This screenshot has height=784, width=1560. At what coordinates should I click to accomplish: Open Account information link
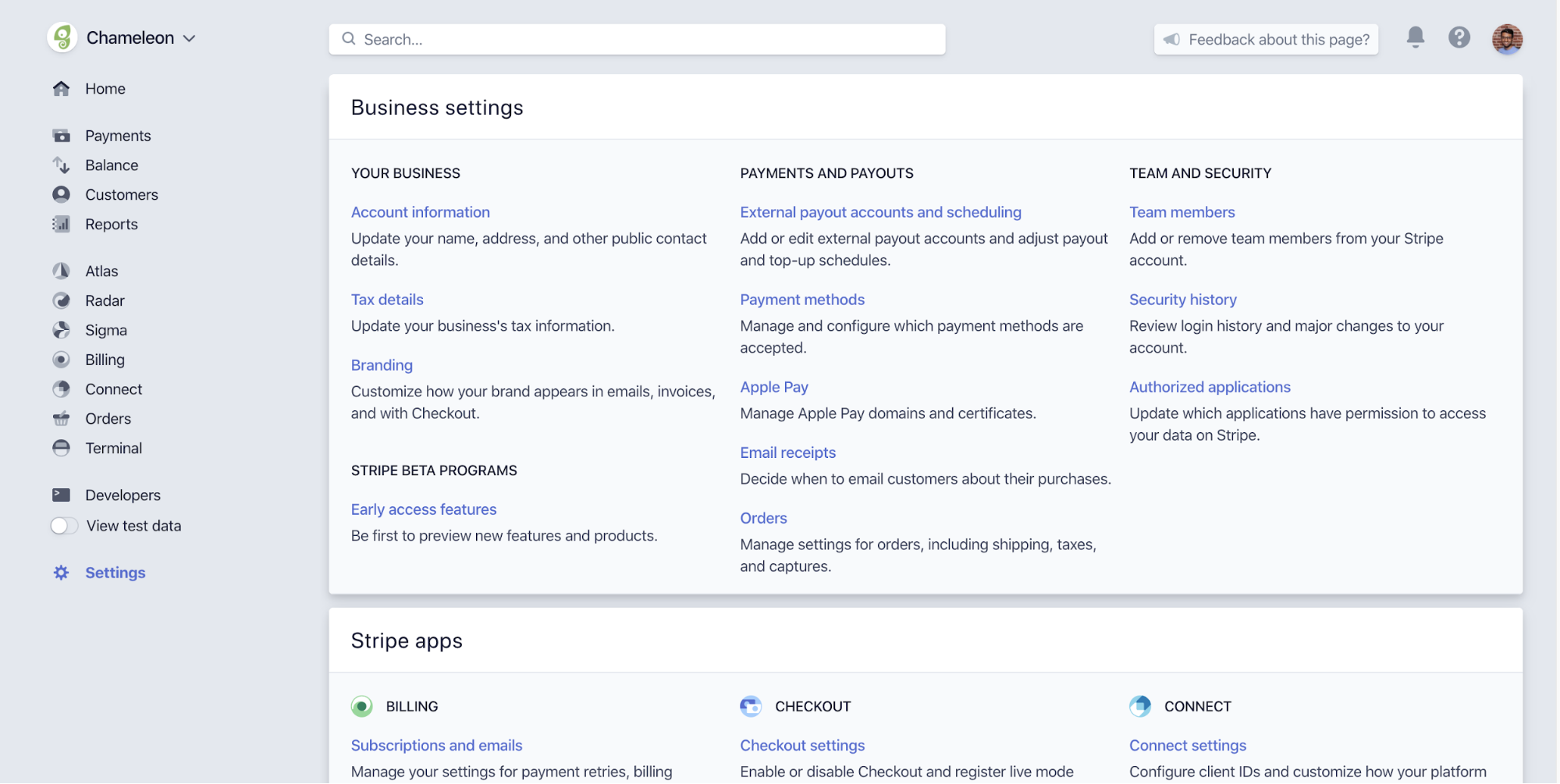[421, 212]
